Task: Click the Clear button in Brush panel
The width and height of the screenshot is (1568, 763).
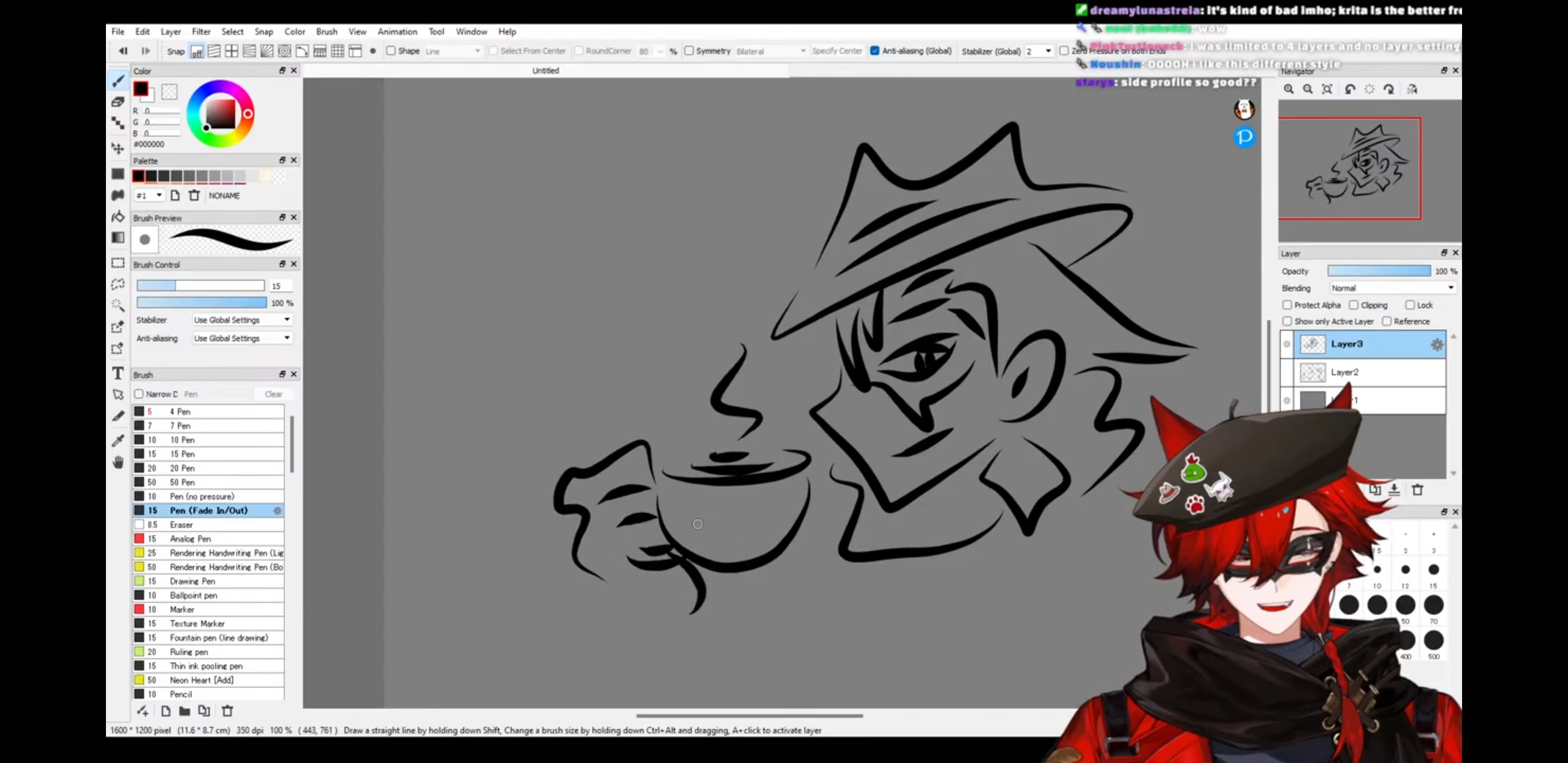Action: pos(273,394)
